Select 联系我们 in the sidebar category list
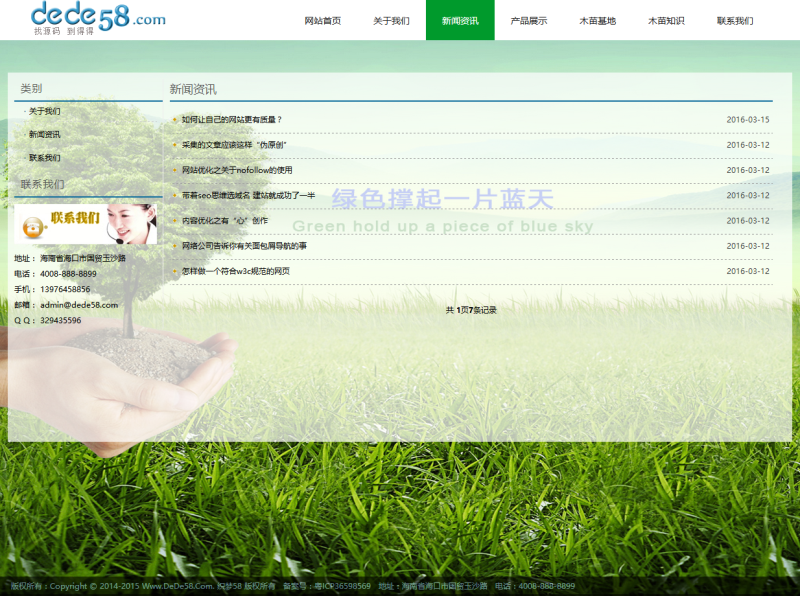 [x=44, y=158]
